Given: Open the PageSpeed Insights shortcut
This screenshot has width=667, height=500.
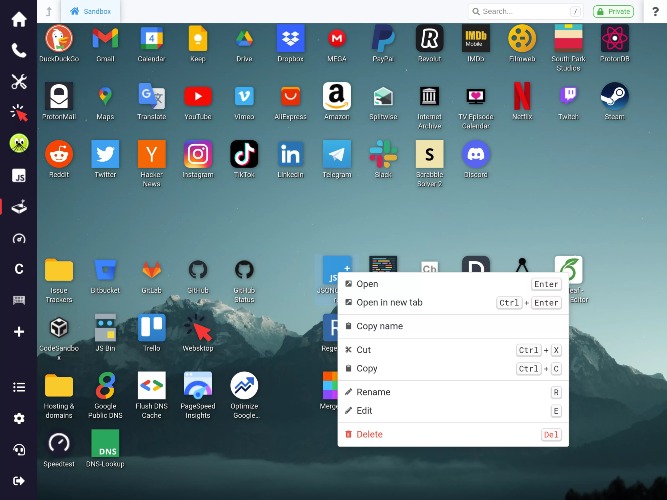Looking at the screenshot, I should (x=198, y=386).
